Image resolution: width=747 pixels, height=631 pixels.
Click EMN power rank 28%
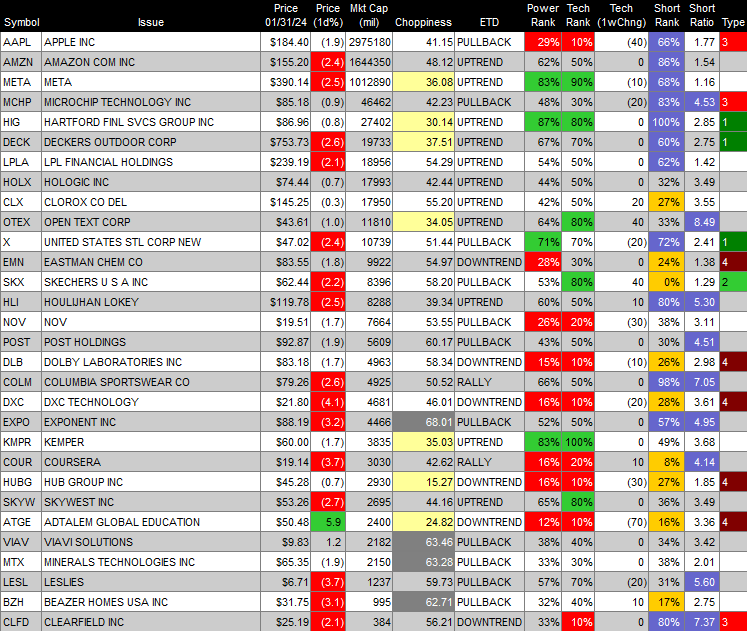click(543, 262)
